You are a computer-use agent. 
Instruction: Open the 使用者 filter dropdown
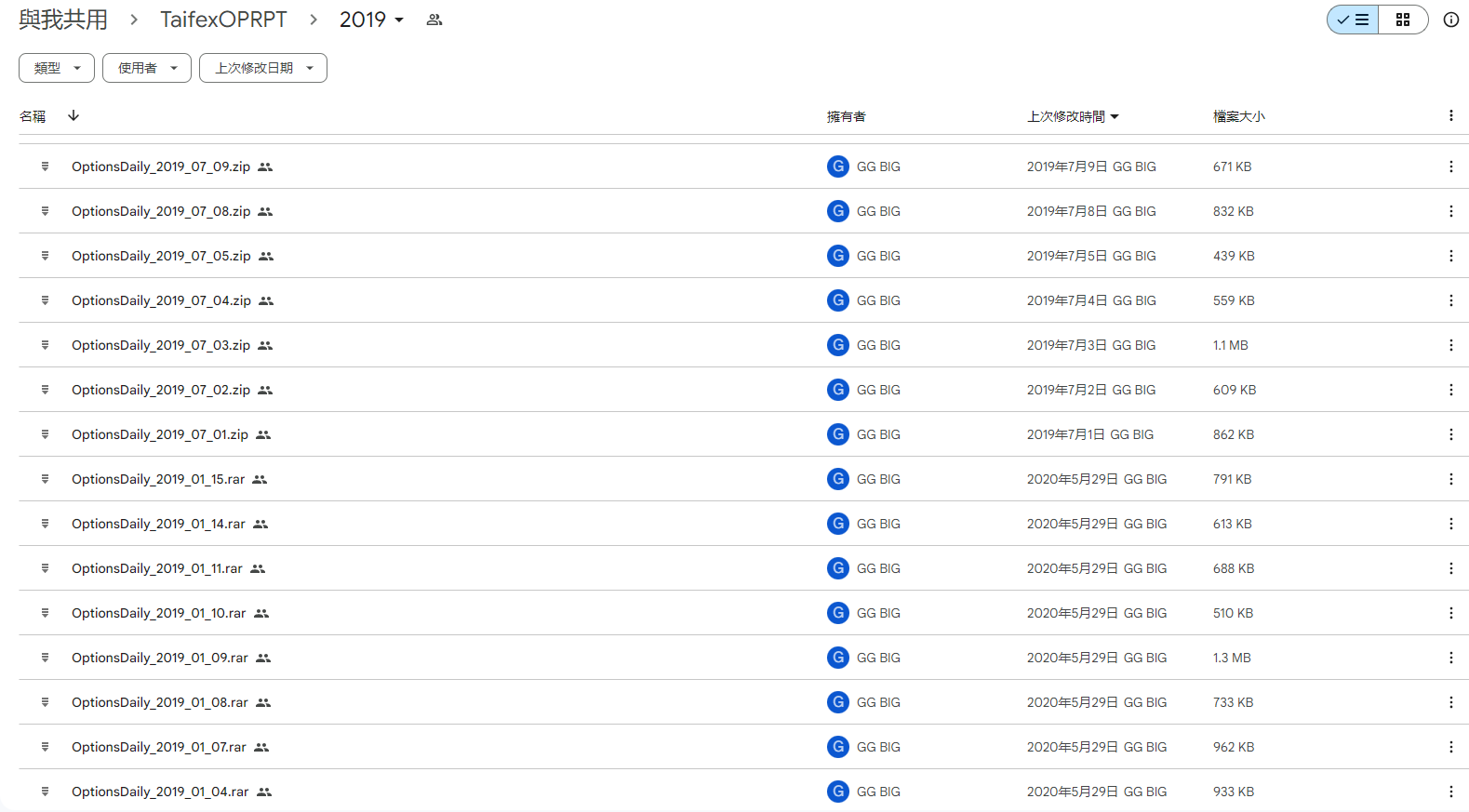(147, 68)
